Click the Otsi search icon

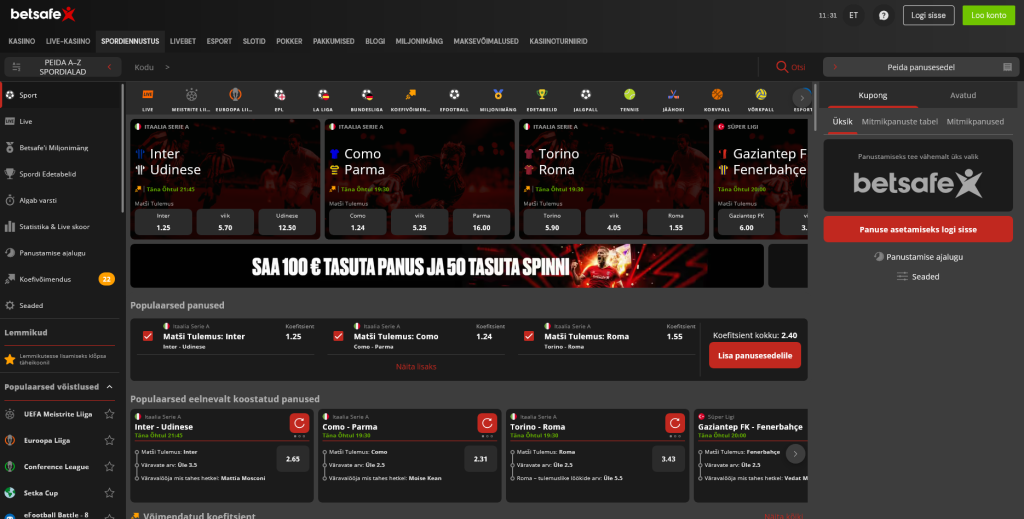(x=781, y=67)
